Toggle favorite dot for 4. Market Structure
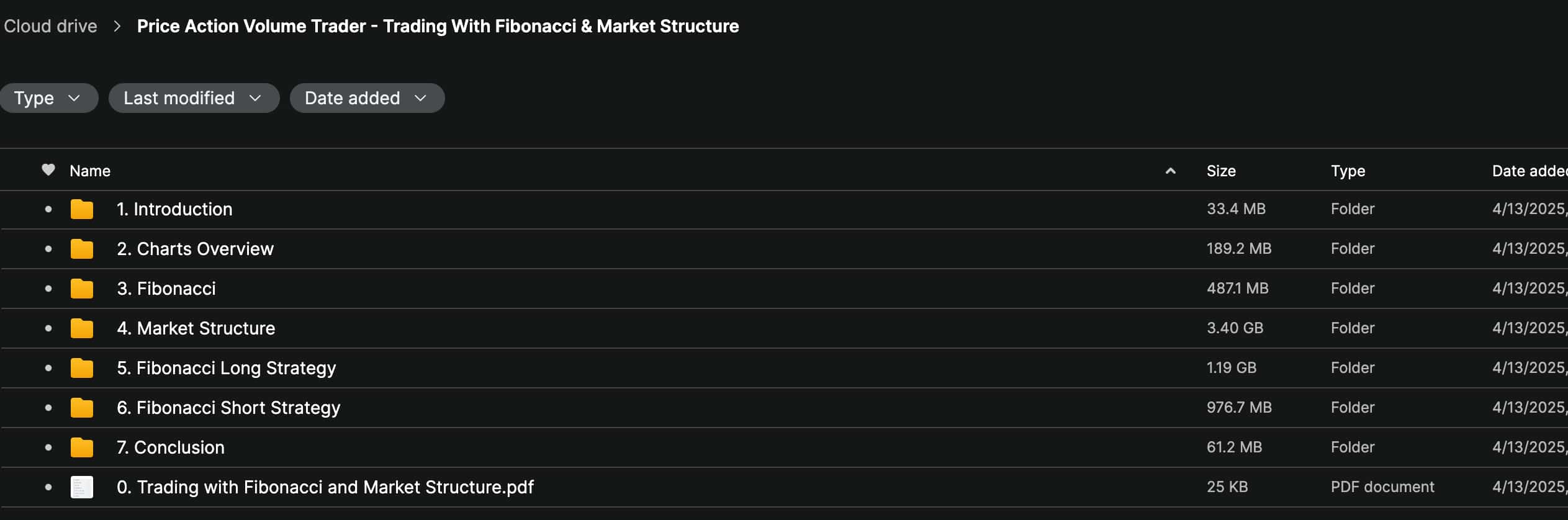The height and width of the screenshot is (520, 1568). [x=48, y=328]
